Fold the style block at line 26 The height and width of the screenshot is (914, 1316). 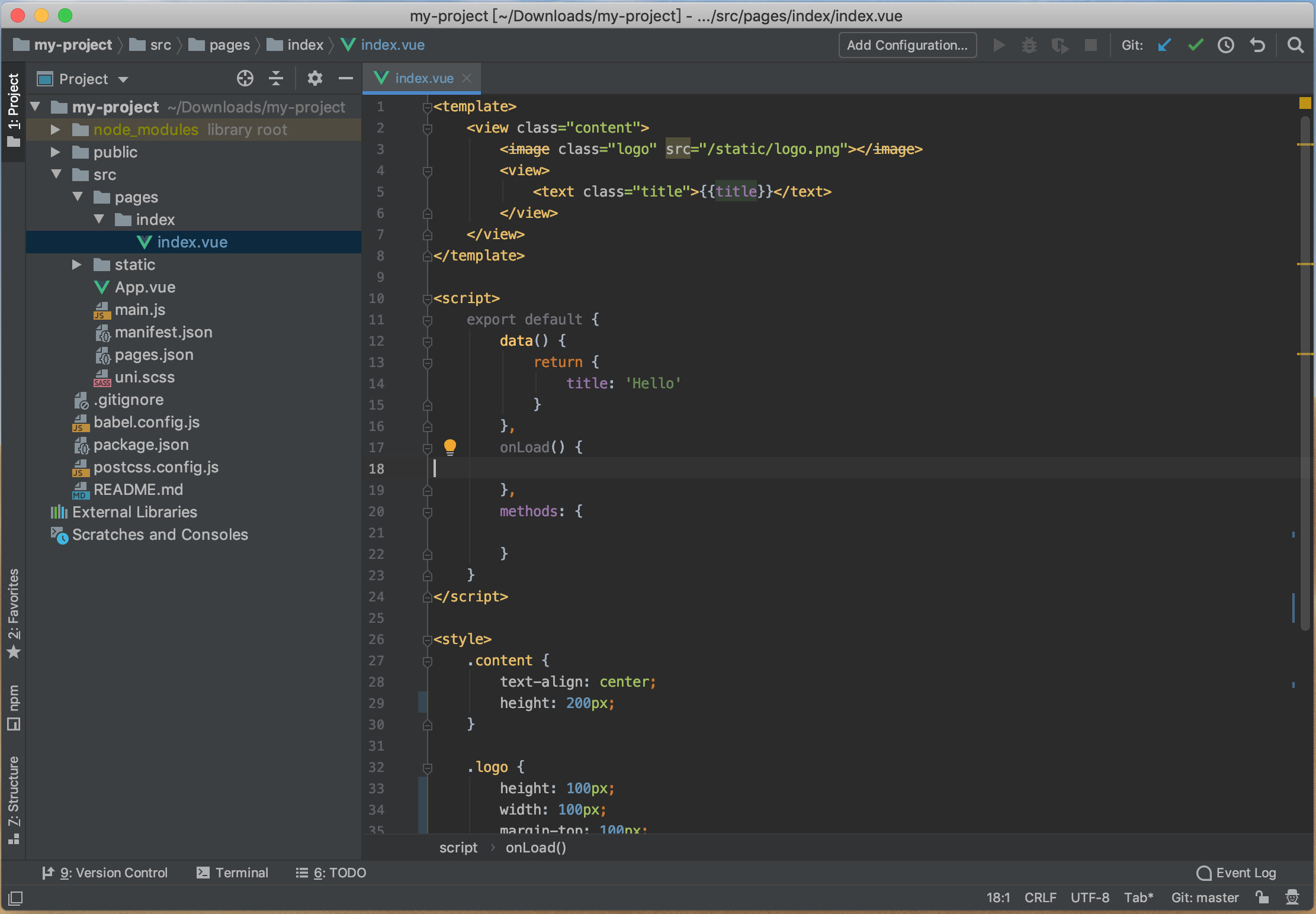427,640
